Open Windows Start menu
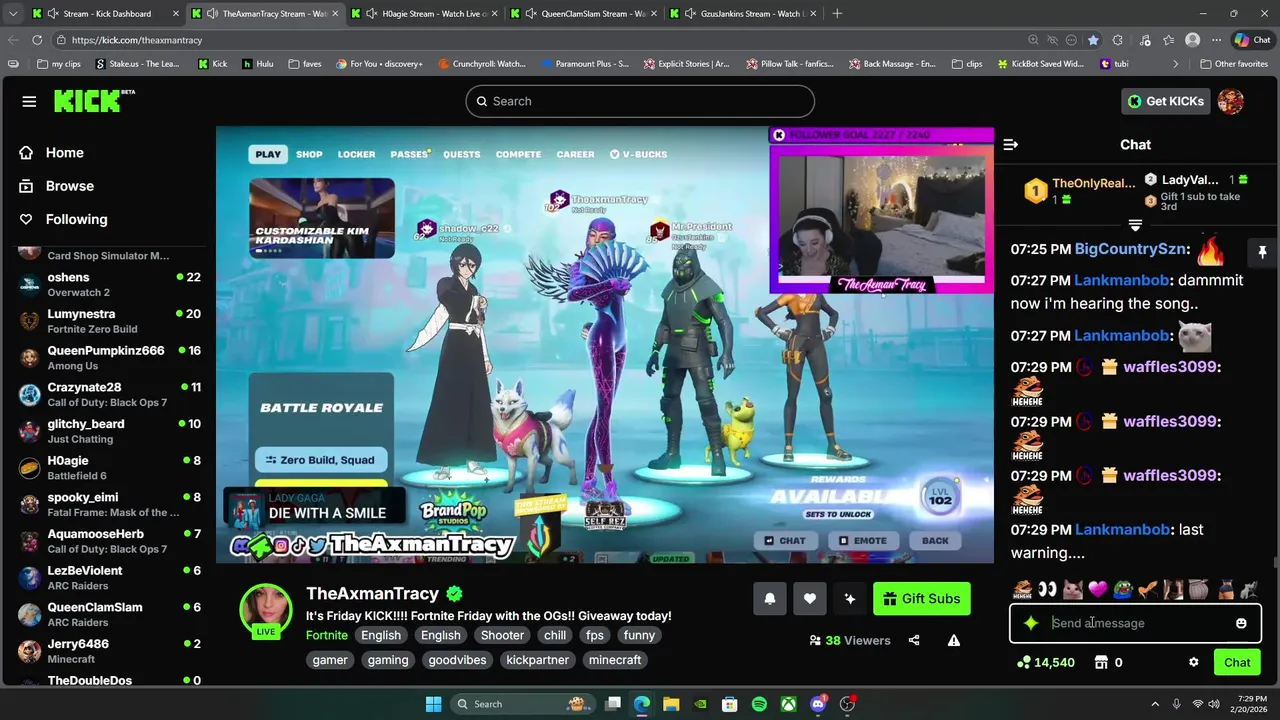Image resolution: width=1280 pixels, height=720 pixels. click(x=433, y=704)
